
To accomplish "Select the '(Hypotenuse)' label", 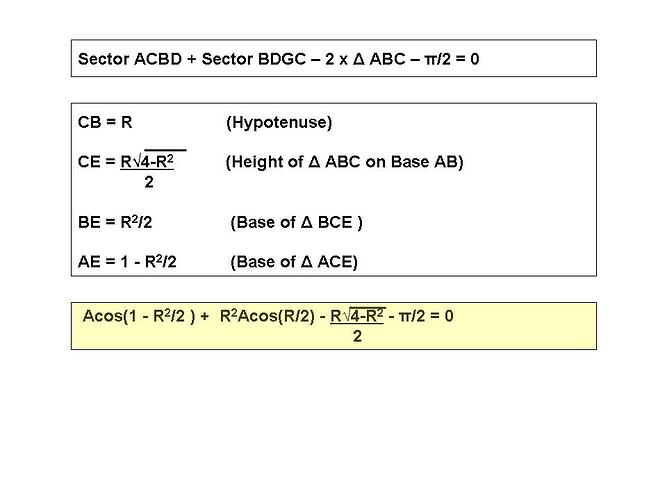I will (279, 123).
